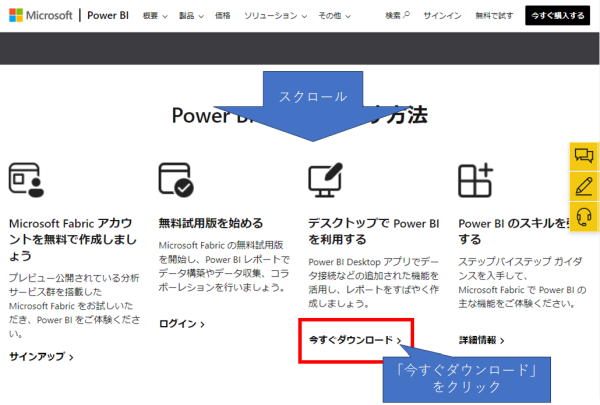Image resolution: width=600 pixels, height=405 pixels.
Task: Click the ログイン link under free trial
Action: tap(181, 324)
